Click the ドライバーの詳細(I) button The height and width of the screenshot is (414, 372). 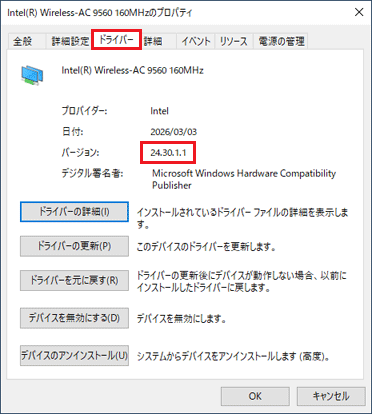74,212
